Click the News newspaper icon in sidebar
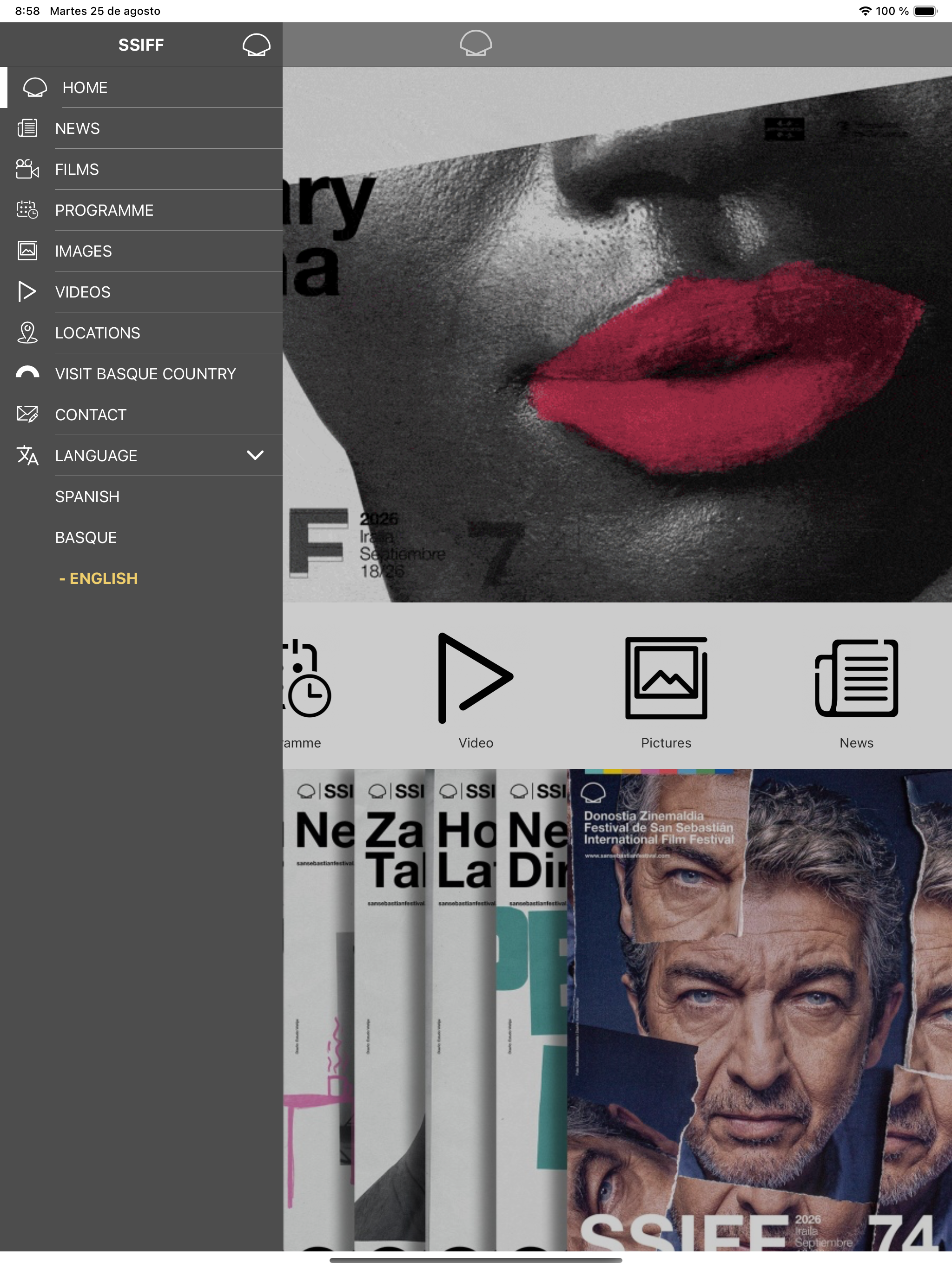Viewport: 952px width, 1270px height. (27, 128)
